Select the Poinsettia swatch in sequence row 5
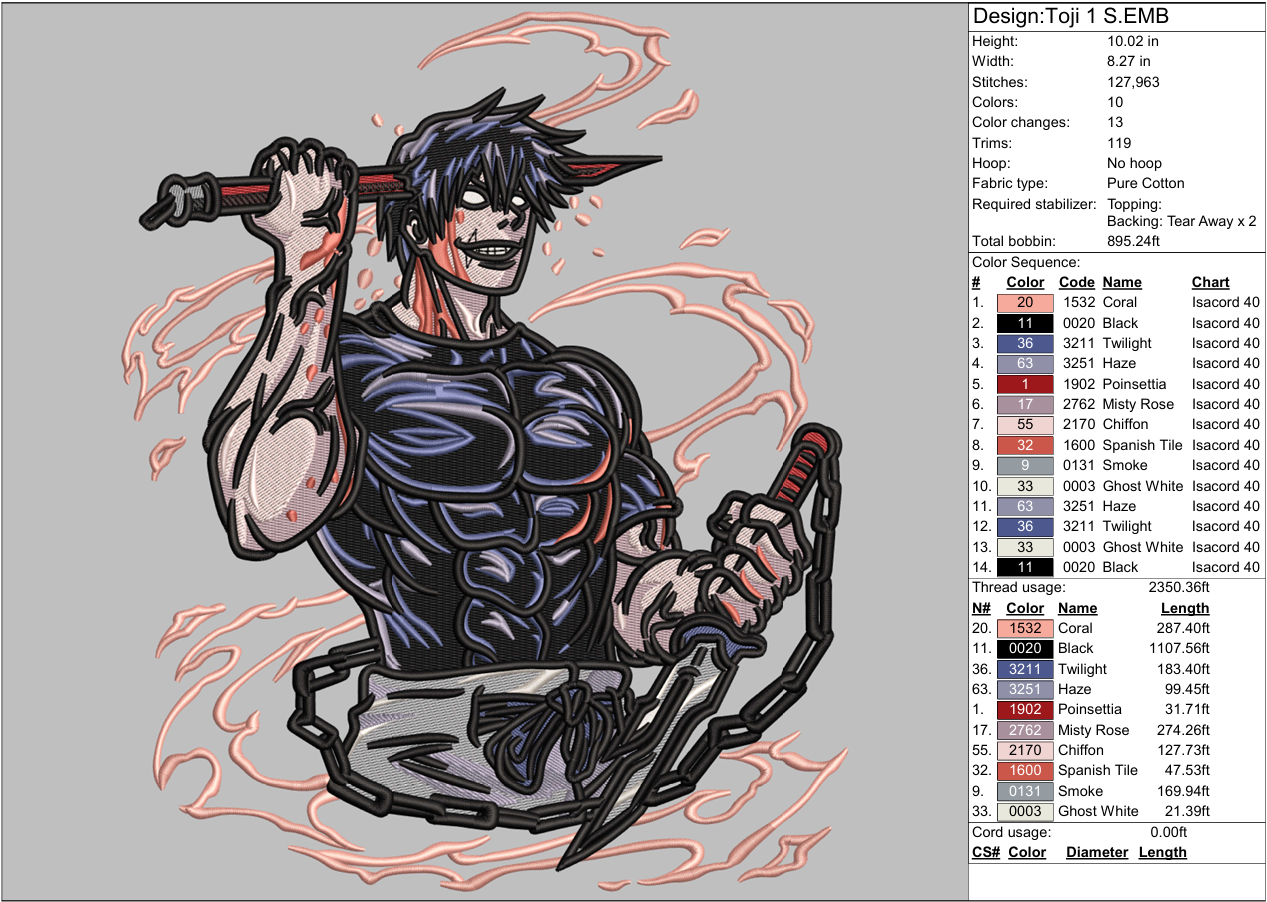The image size is (1267, 902). [1025, 384]
